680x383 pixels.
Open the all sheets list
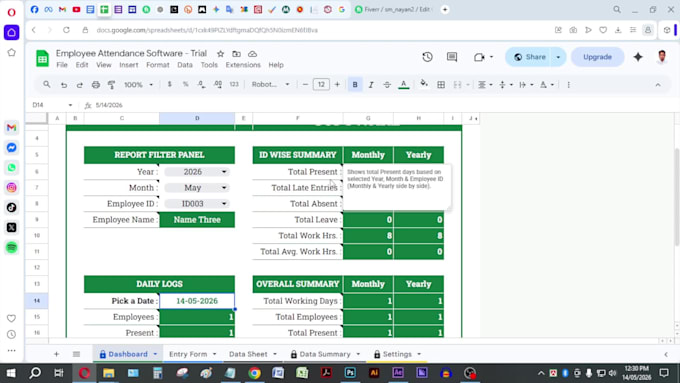click(x=76, y=354)
